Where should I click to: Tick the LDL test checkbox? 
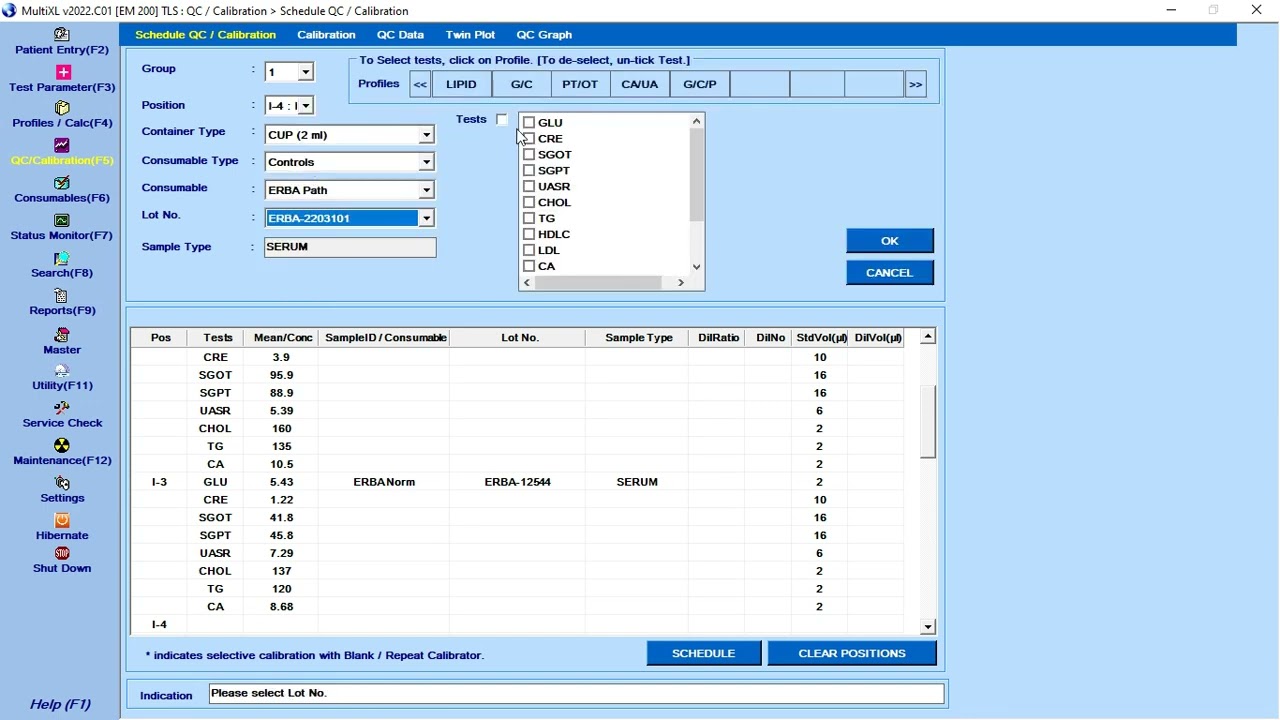(x=529, y=250)
